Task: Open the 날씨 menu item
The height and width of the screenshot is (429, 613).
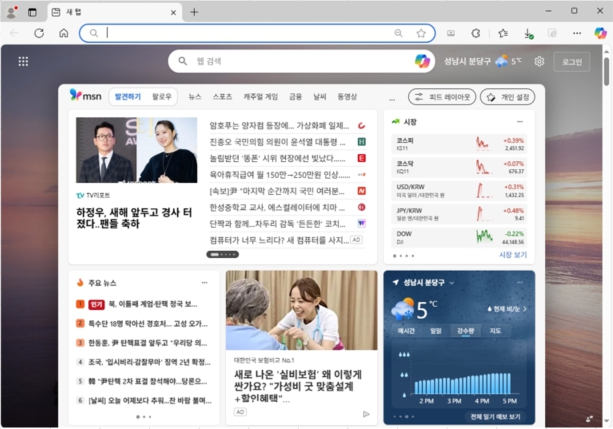Action: pos(320,97)
